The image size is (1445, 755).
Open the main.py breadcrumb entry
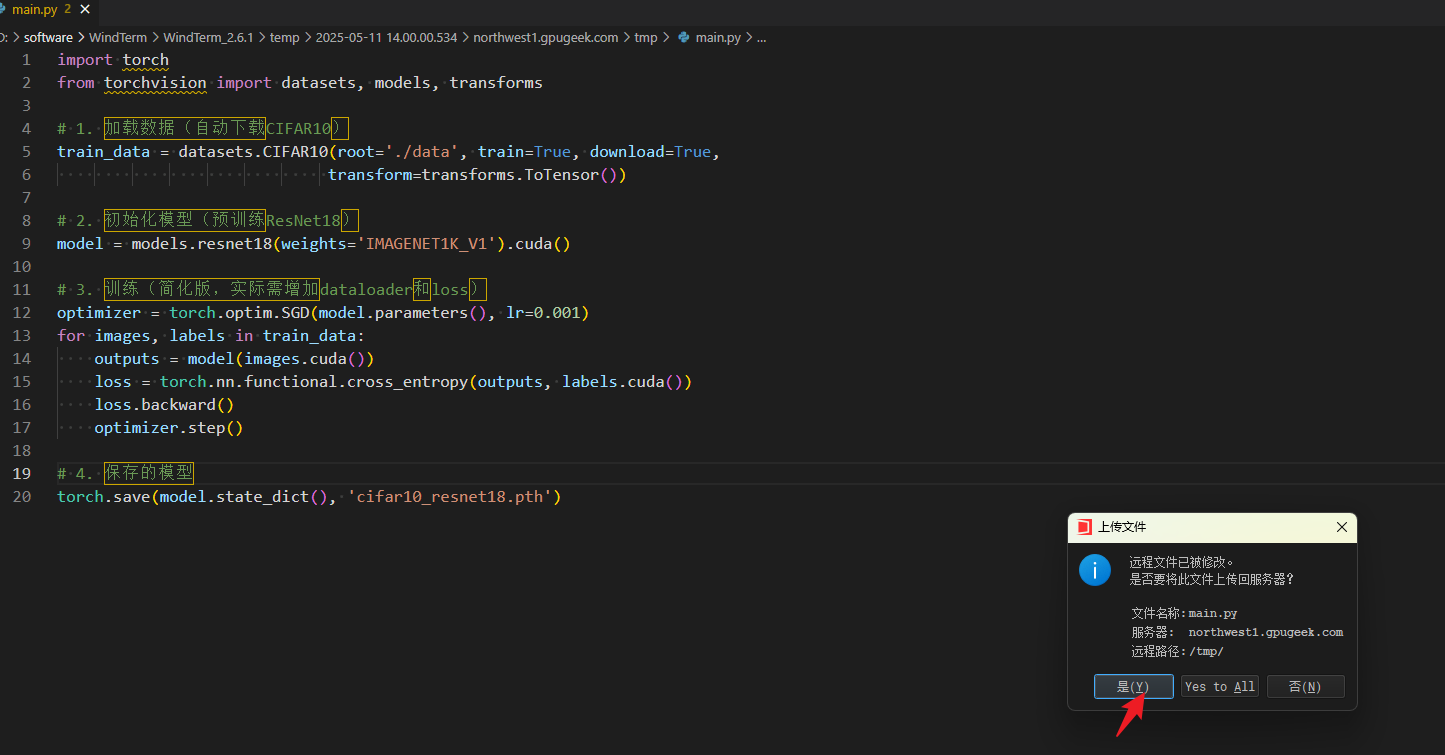(x=718, y=37)
